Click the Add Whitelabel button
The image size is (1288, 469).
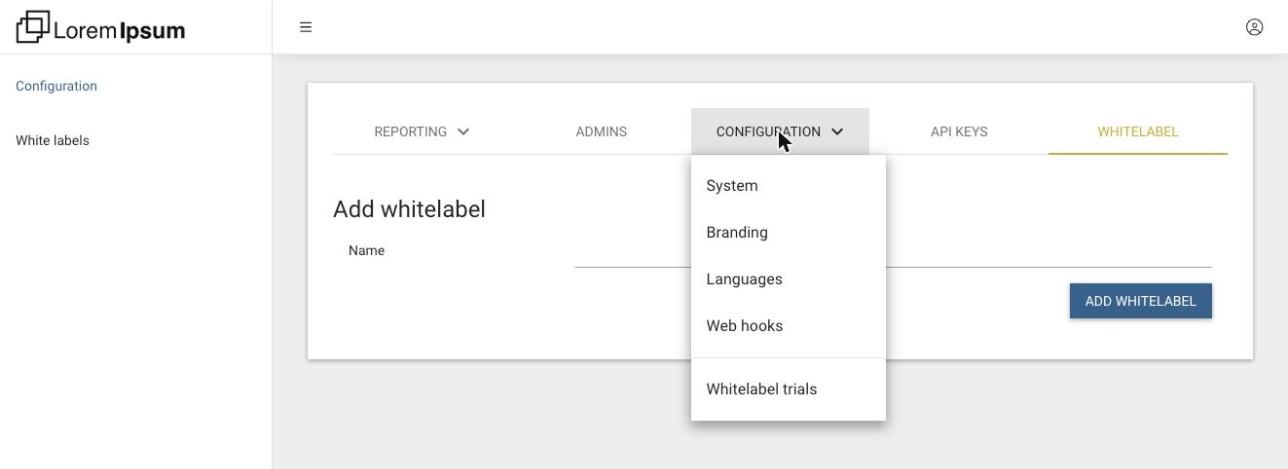tap(1141, 301)
